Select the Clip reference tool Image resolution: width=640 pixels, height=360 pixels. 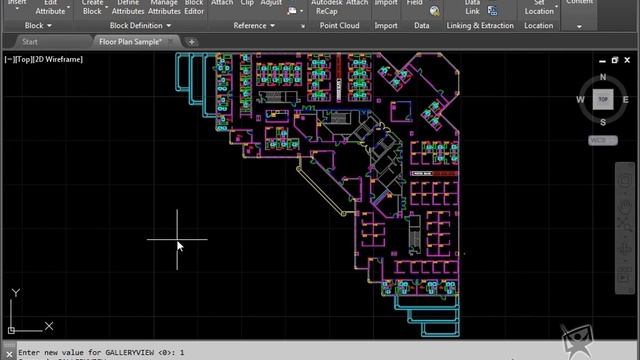pyautogui.click(x=247, y=3)
